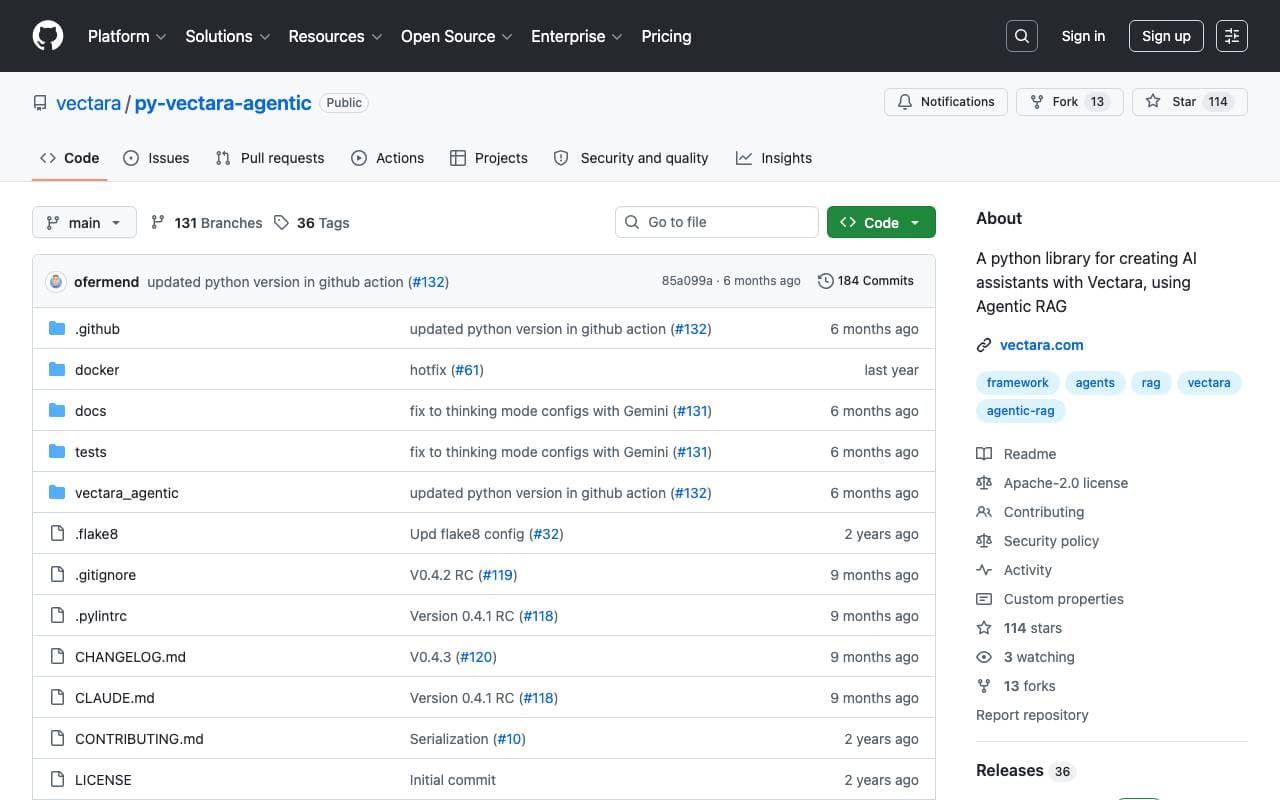Click the GitHub logo icon

click(x=48, y=36)
